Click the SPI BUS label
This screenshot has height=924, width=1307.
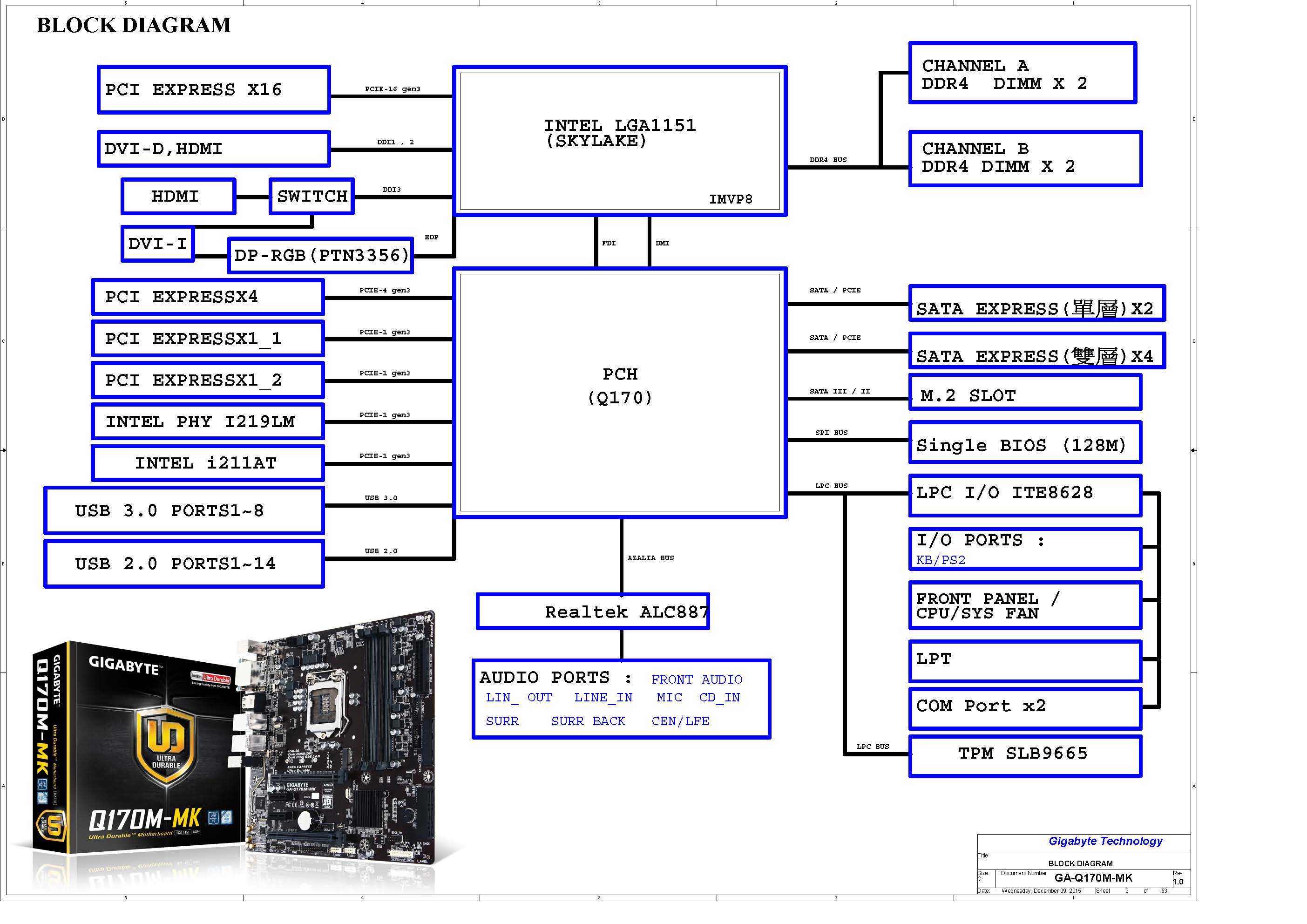pyautogui.click(x=831, y=433)
